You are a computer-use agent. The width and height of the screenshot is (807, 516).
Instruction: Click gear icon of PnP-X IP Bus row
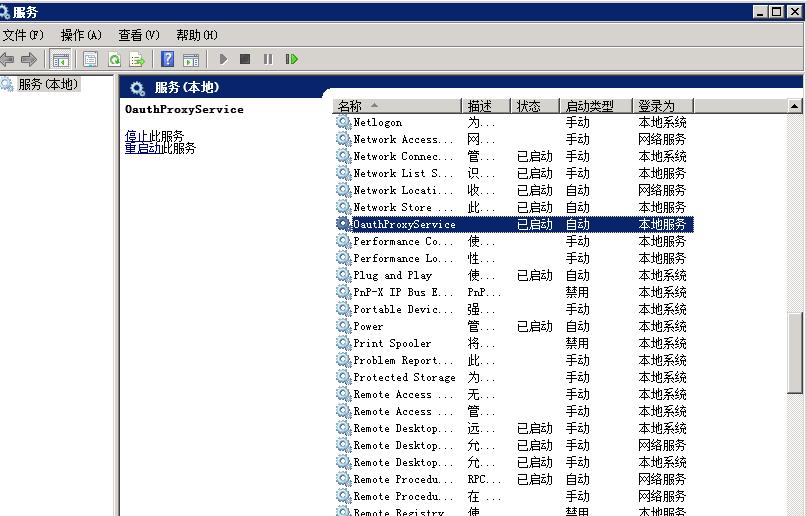pyautogui.click(x=343, y=292)
